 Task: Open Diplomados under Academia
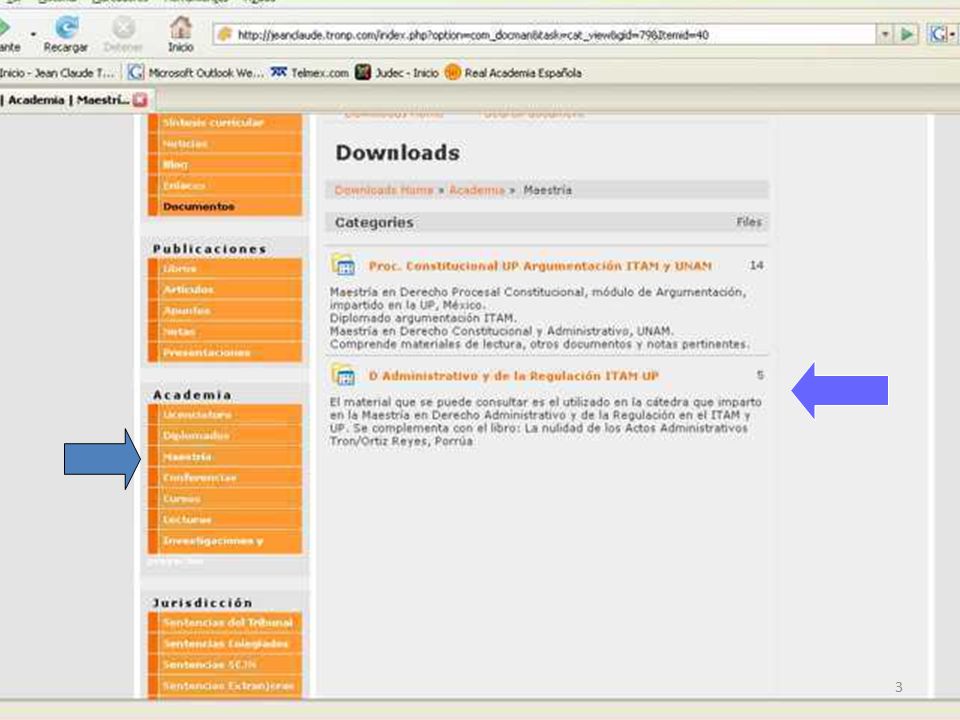coord(225,435)
